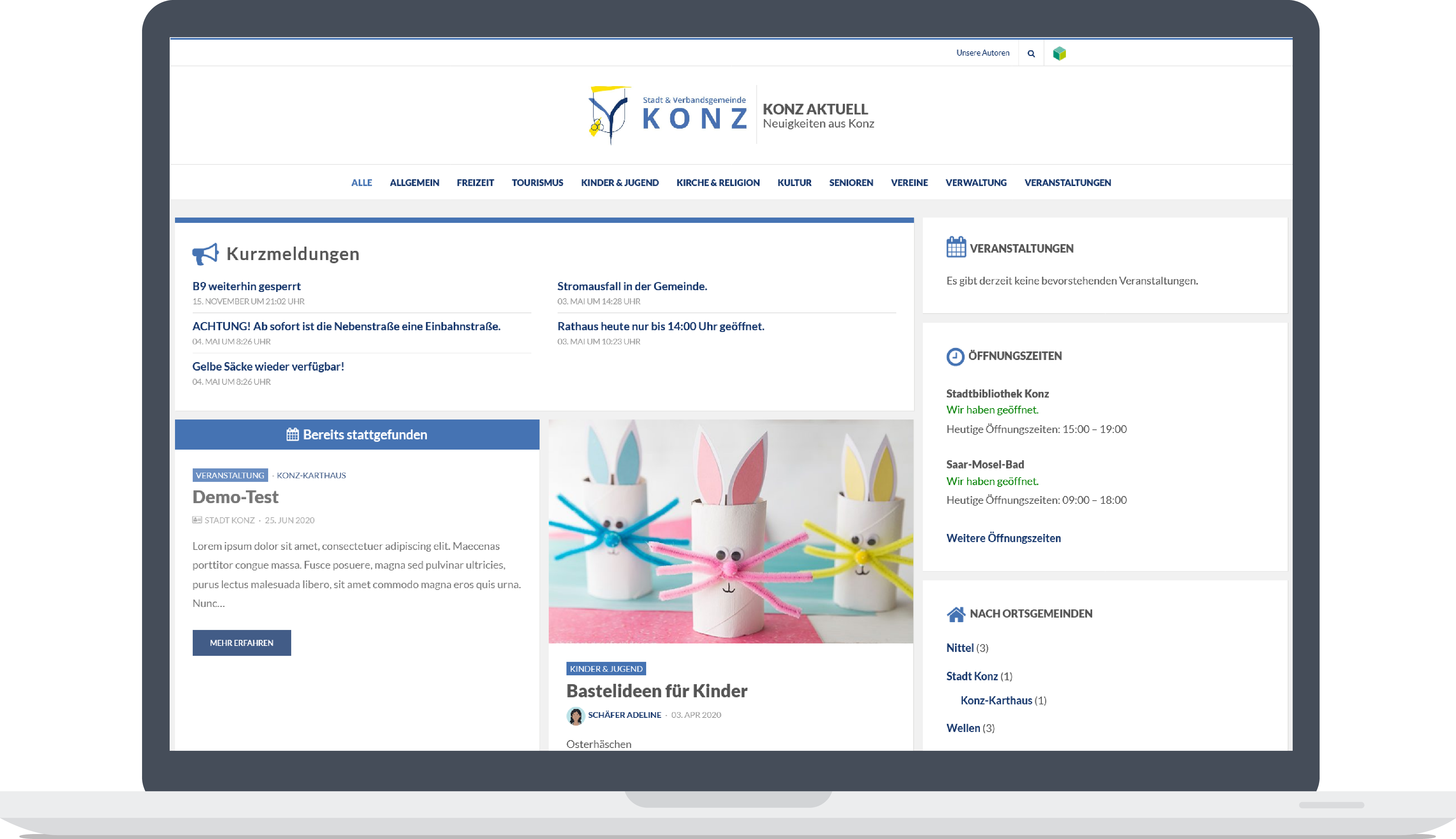Click the KONZ-KARTHAUS tag on the Demo-Test post
The image size is (1456, 839).
(x=311, y=475)
